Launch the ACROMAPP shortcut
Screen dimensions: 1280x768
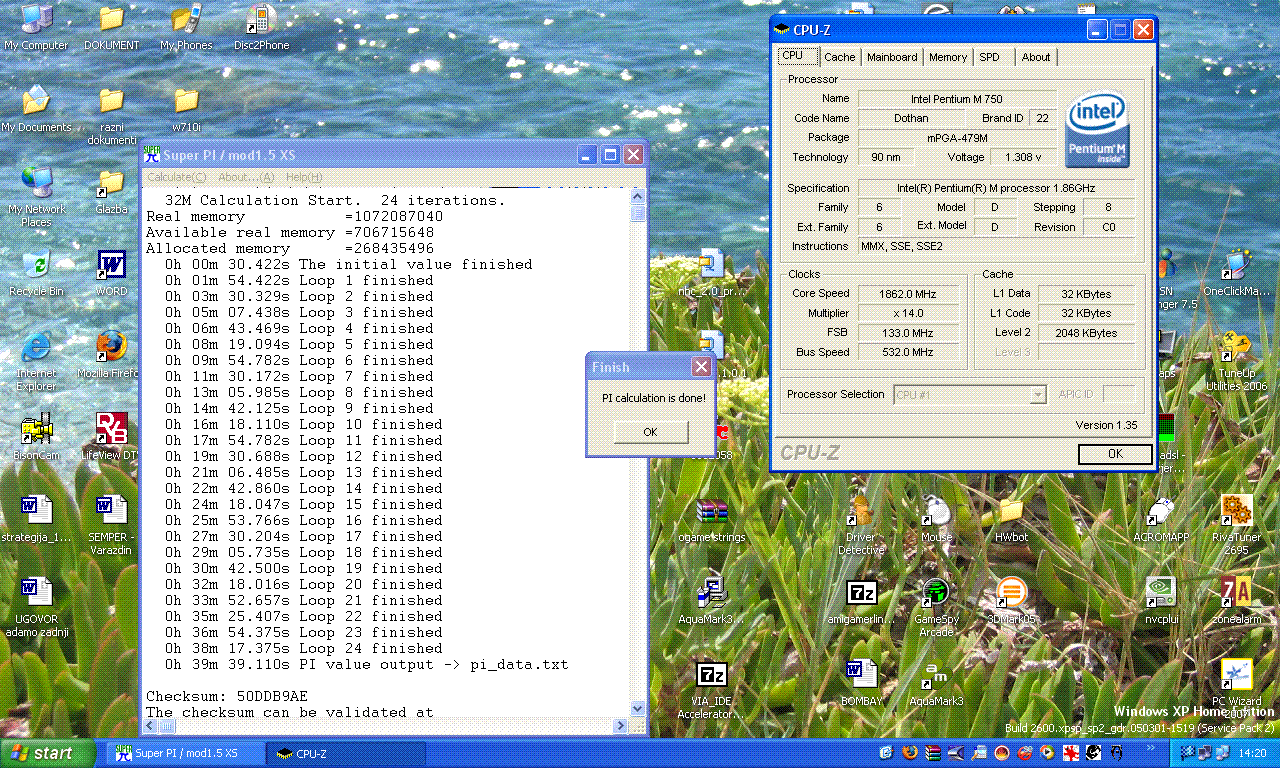click(x=1161, y=518)
